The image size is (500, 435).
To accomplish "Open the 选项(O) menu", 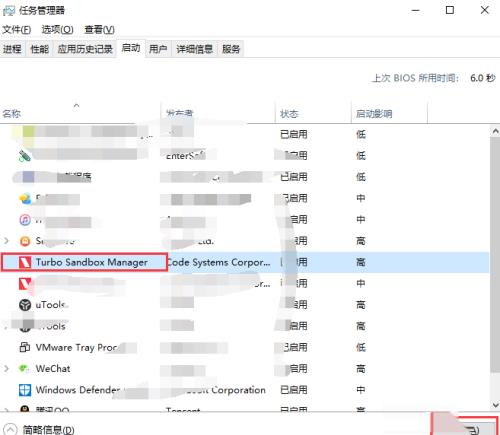I will [x=57, y=30].
